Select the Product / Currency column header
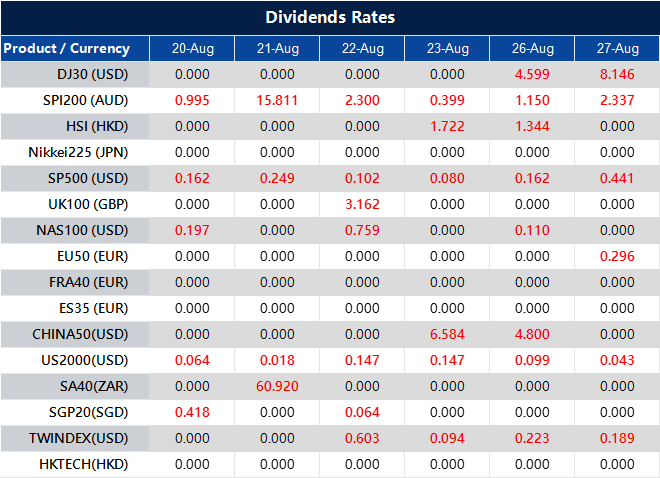 67,48
